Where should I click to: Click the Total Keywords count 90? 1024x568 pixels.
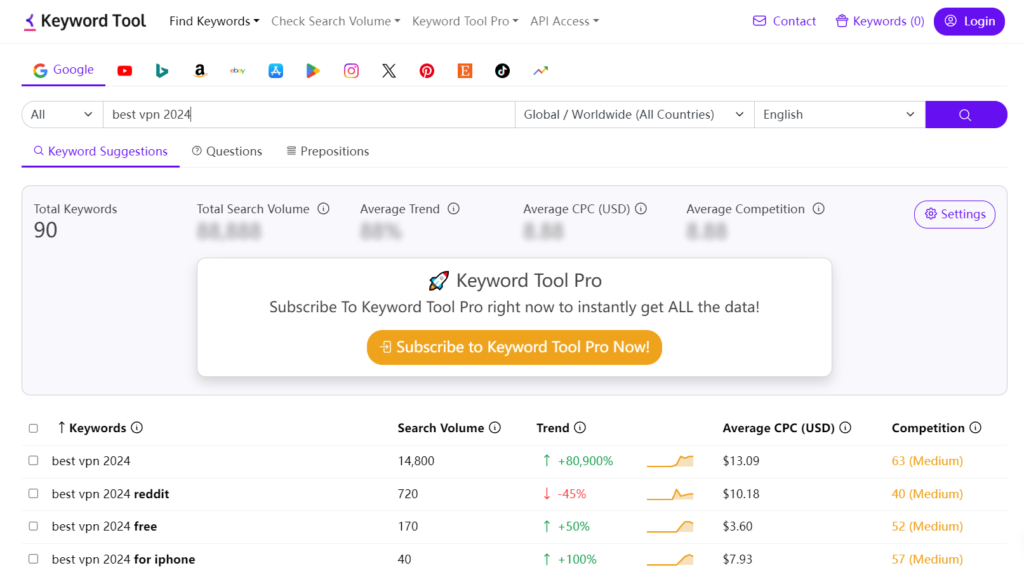click(46, 230)
